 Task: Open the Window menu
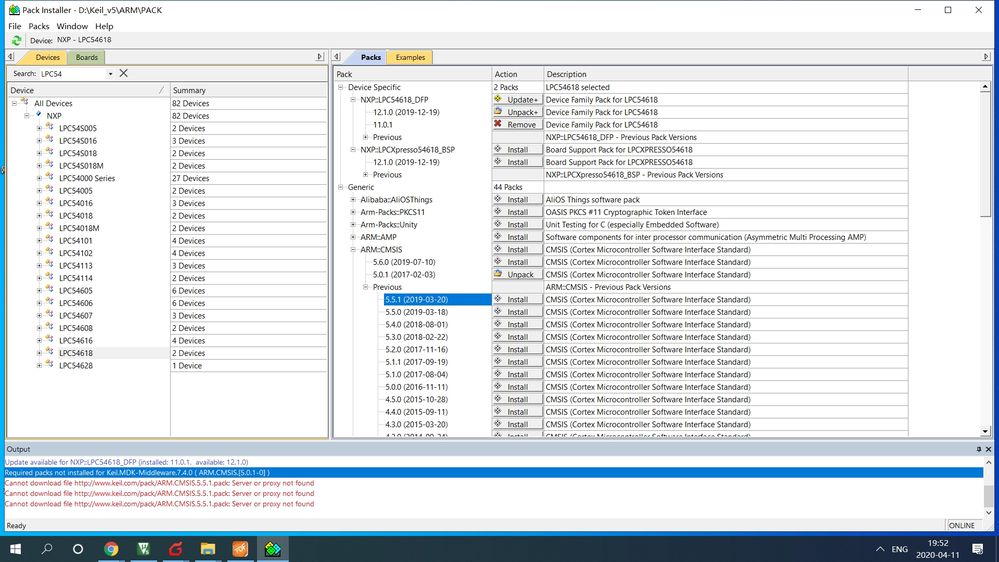point(72,26)
